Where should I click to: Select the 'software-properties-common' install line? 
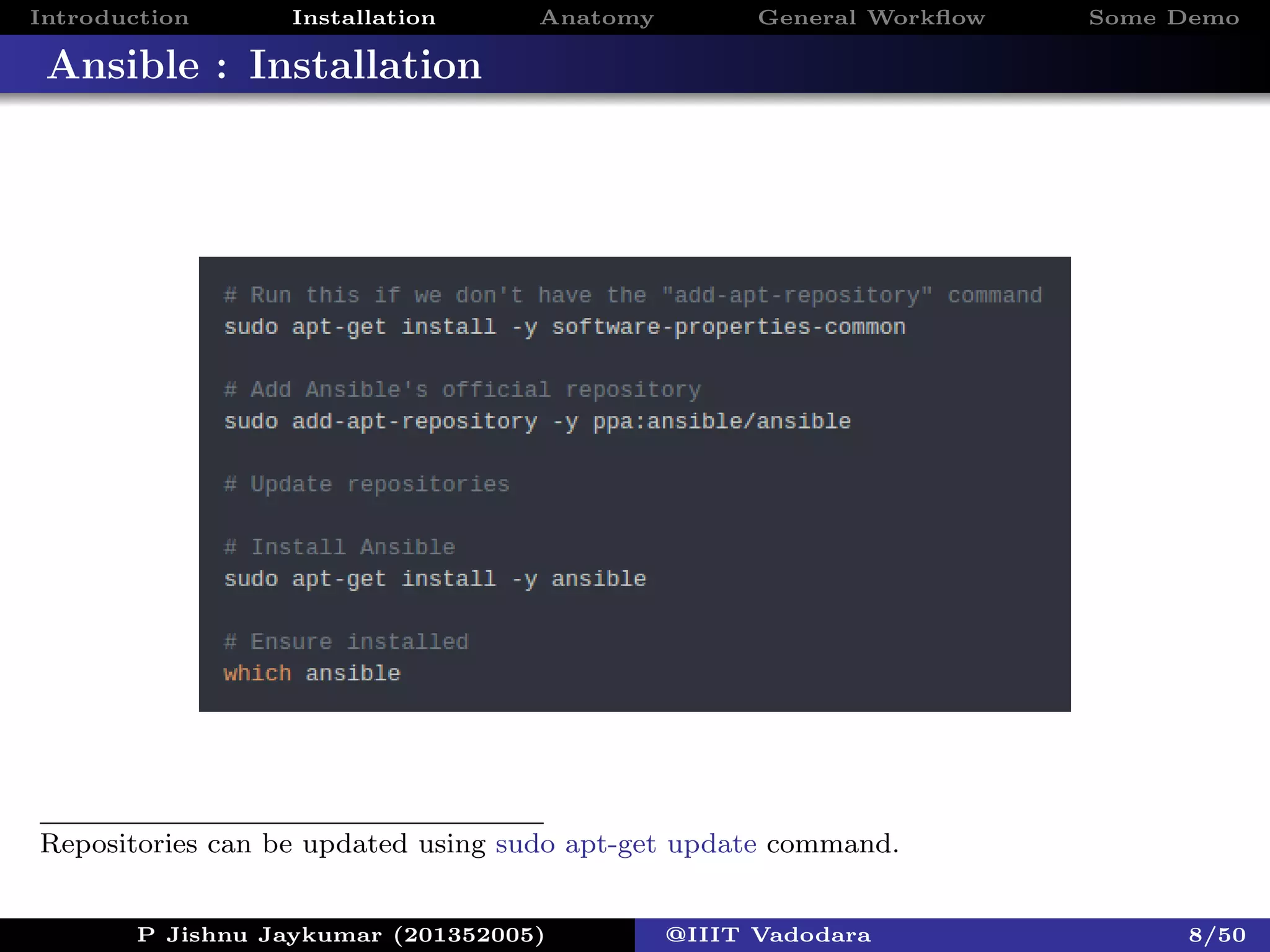(x=564, y=327)
